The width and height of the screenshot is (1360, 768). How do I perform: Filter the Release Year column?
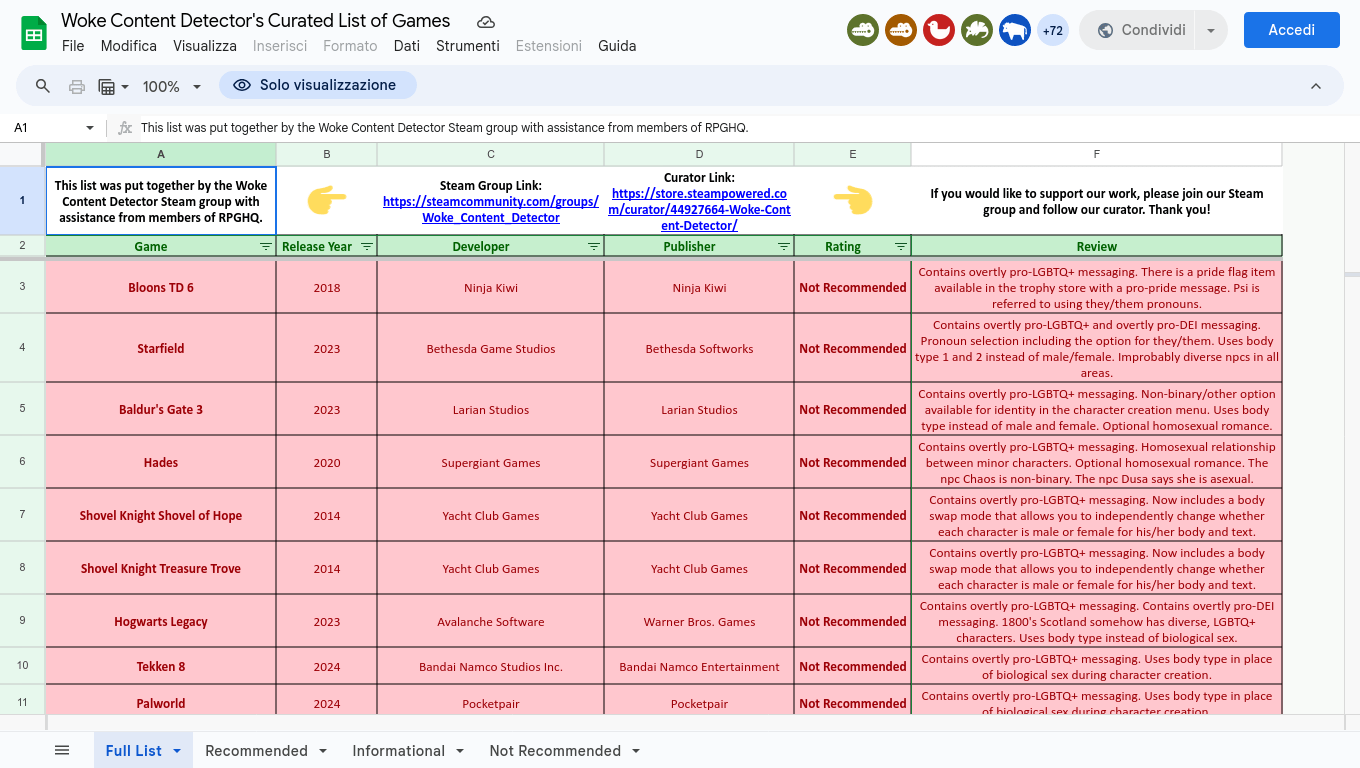(367, 246)
